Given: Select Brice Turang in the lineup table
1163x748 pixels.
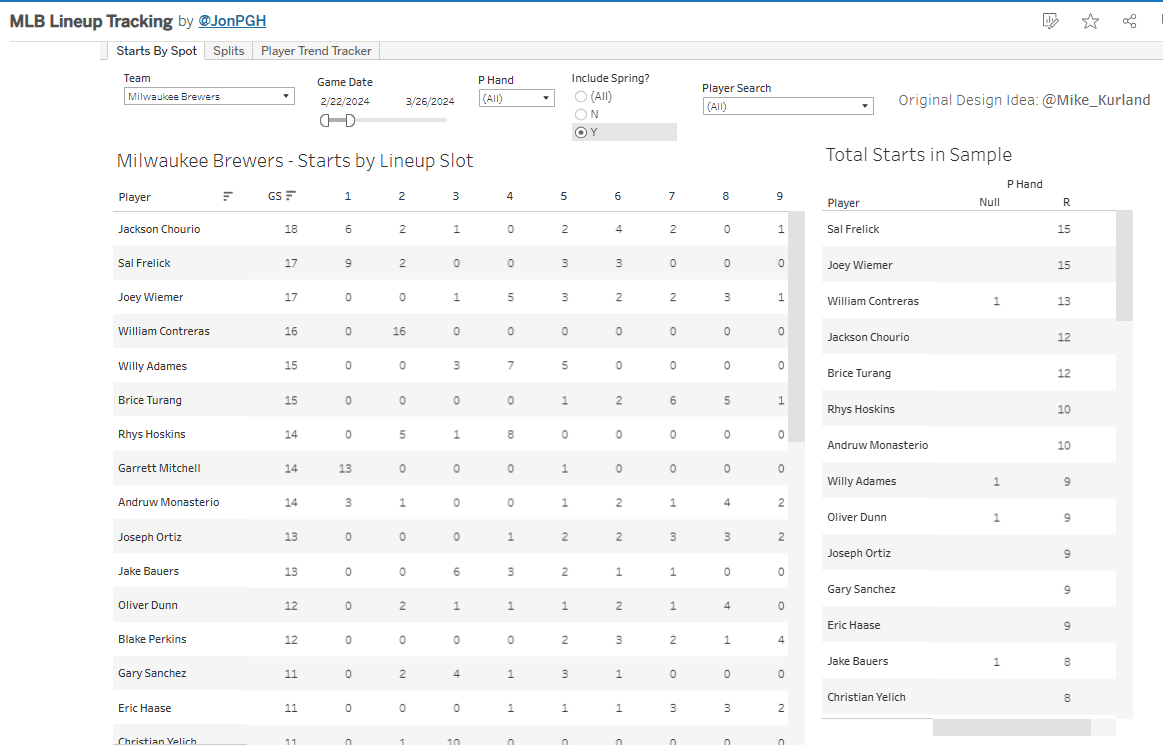Looking at the screenshot, I should click(x=150, y=400).
